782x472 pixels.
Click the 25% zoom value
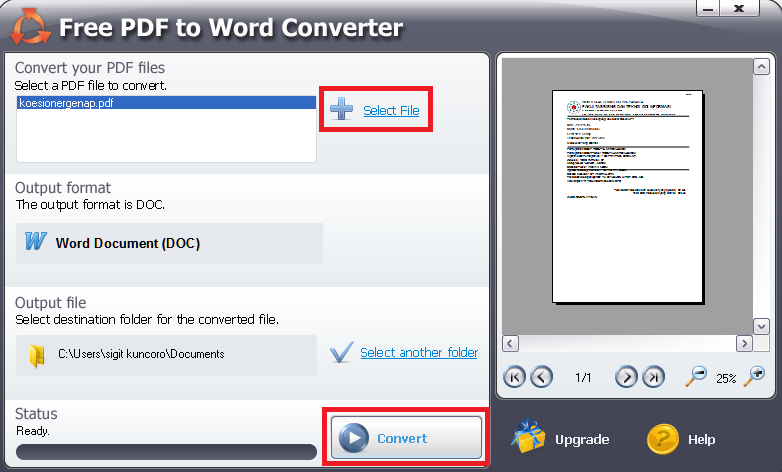click(726, 379)
